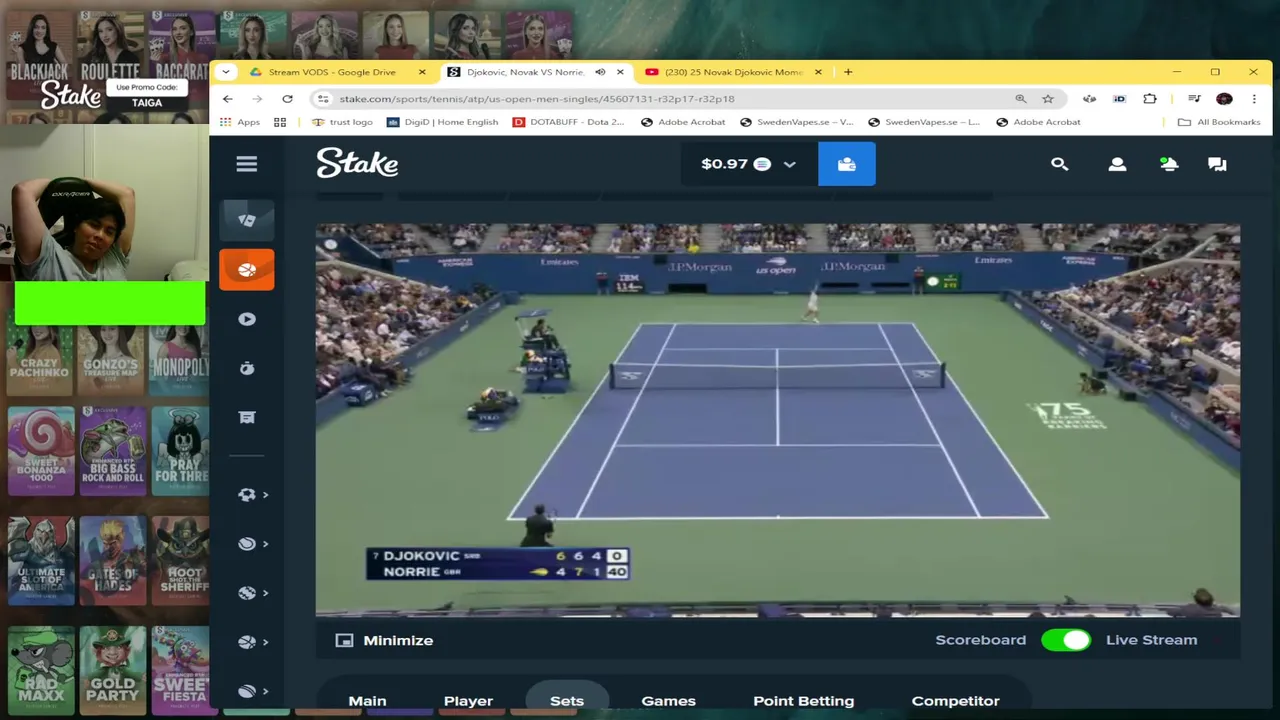Select the bottom oval-ball sport icon in the sidebar
The width and height of the screenshot is (1280, 720).
247,691
